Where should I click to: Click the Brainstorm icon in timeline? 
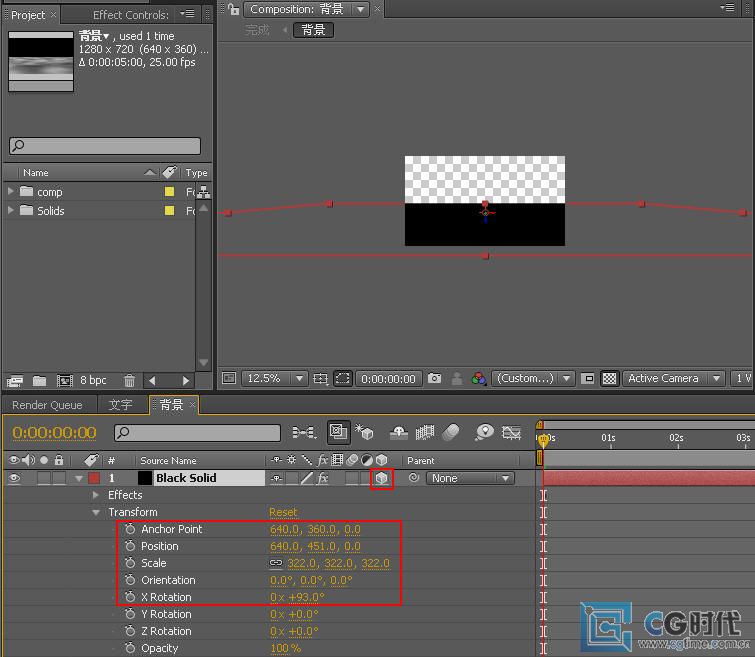pyautogui.click(x=484, y=433)
